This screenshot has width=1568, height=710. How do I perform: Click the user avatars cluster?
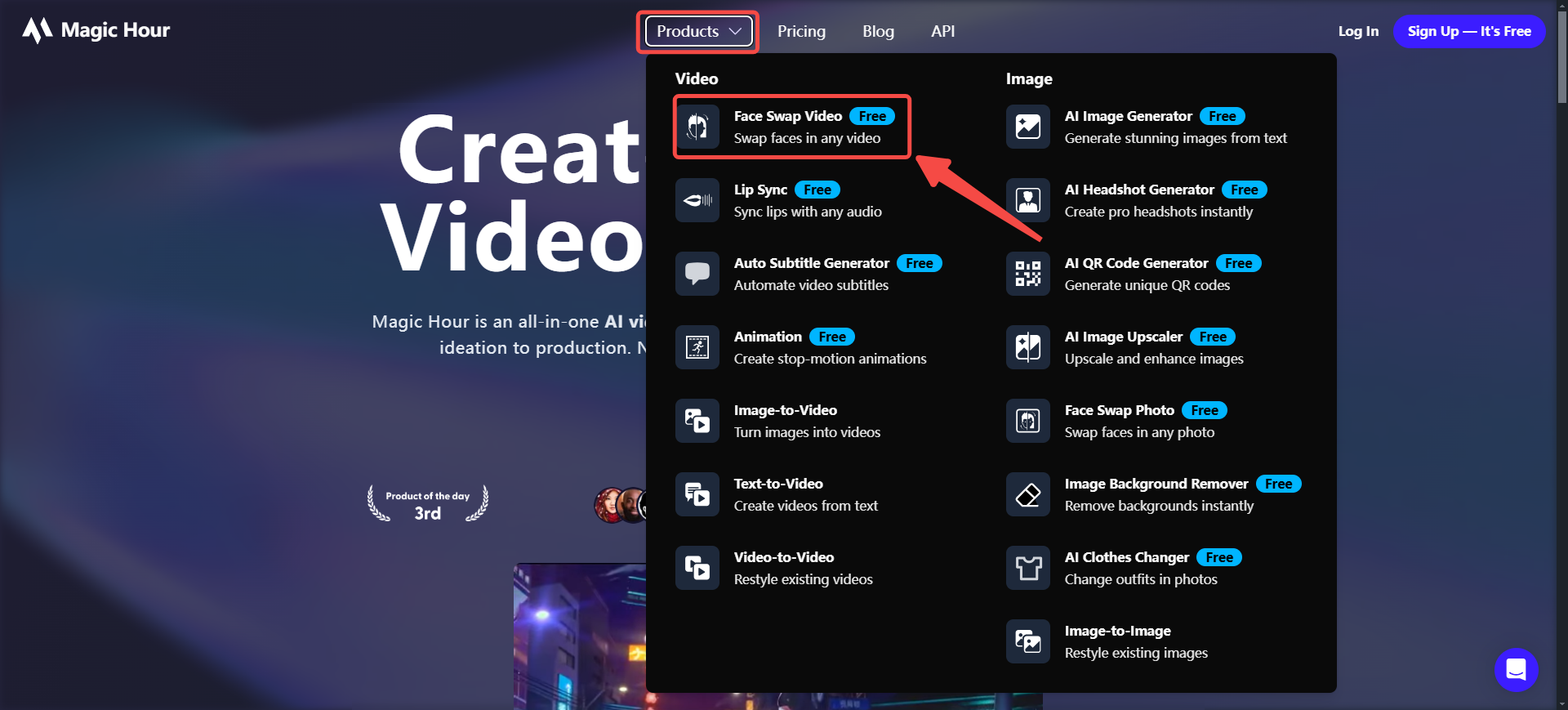[x=621, y=505]
